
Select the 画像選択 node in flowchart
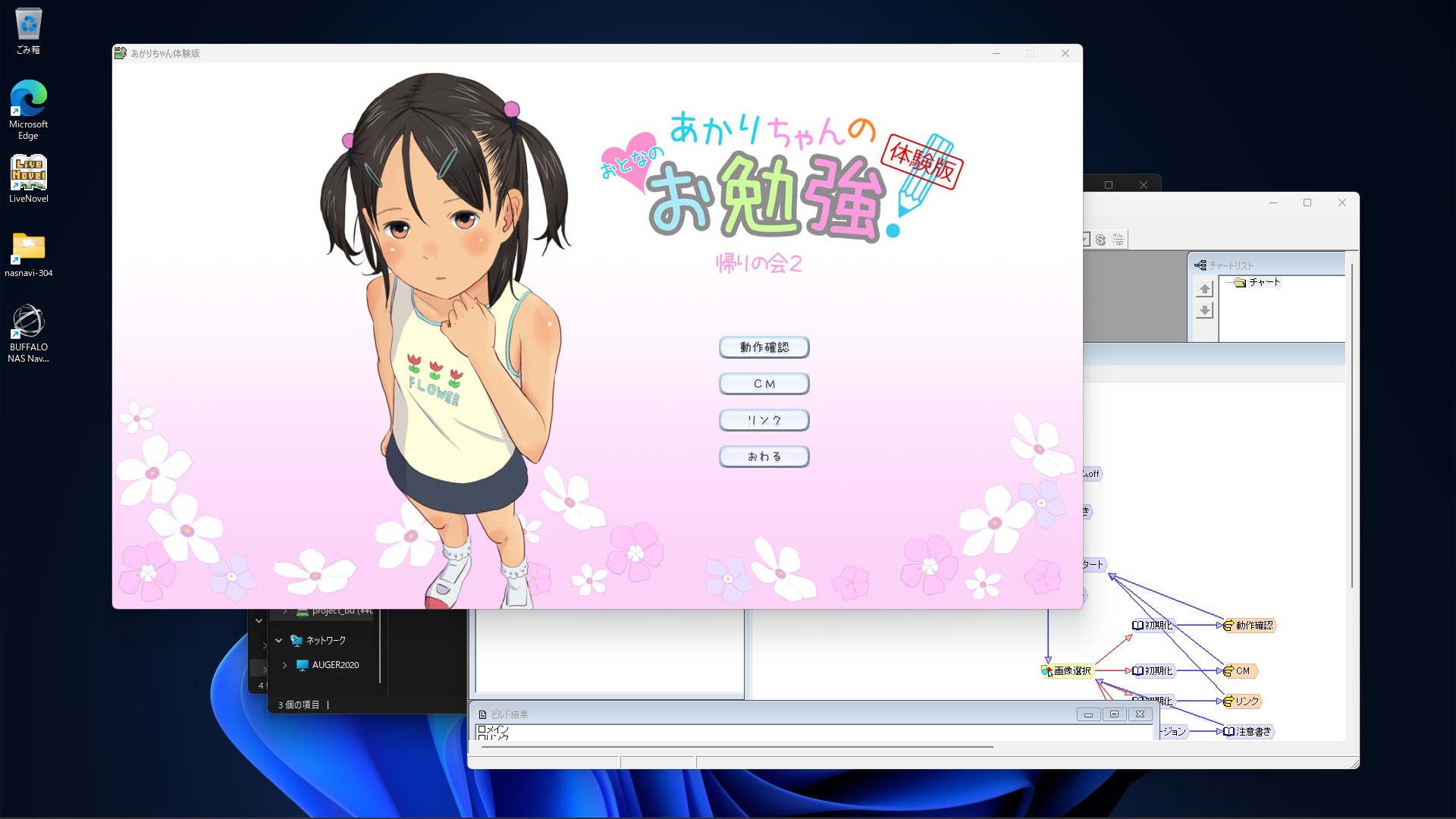click(1067, 671)
